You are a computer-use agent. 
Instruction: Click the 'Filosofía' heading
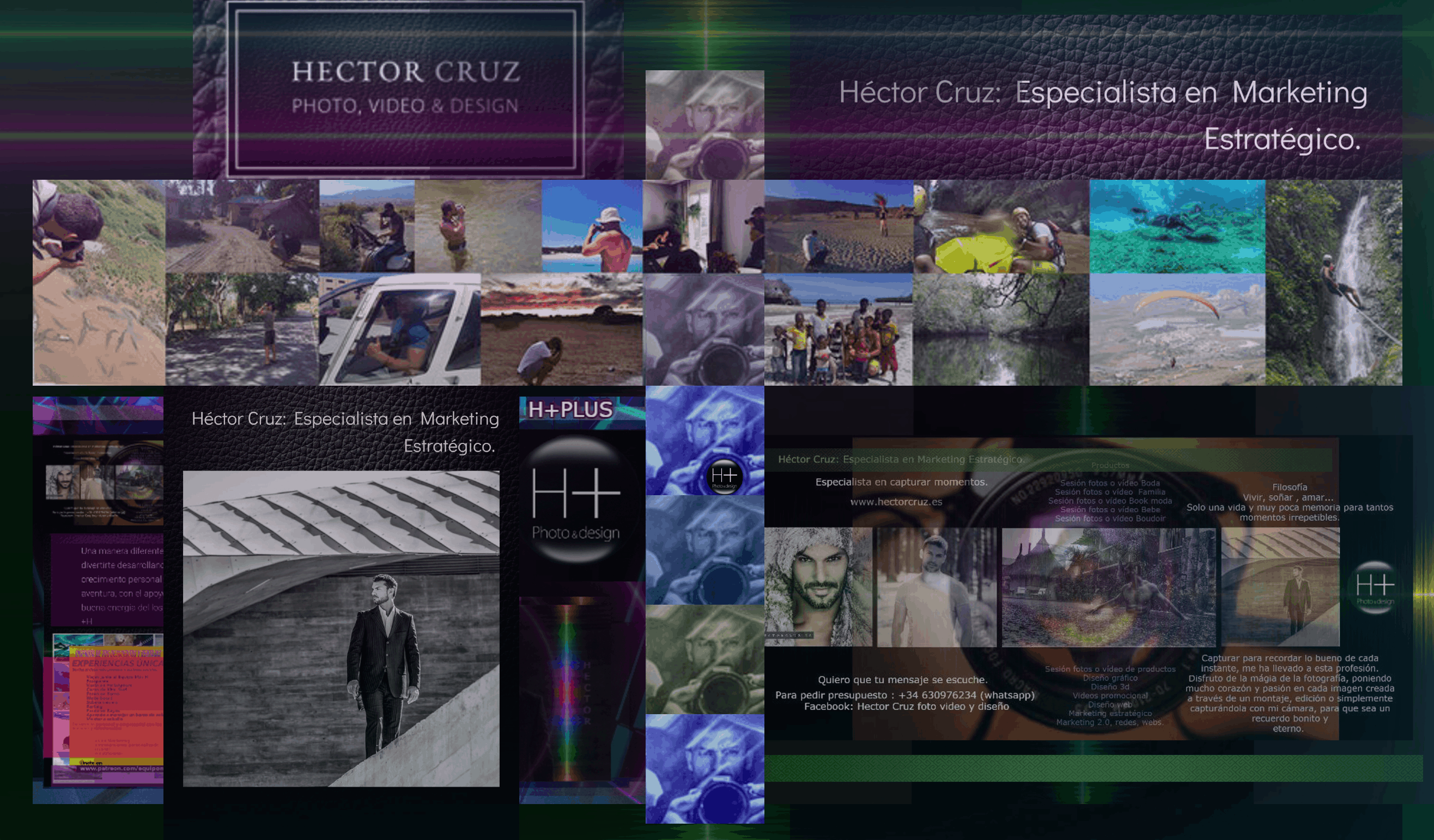[1290, 487]
